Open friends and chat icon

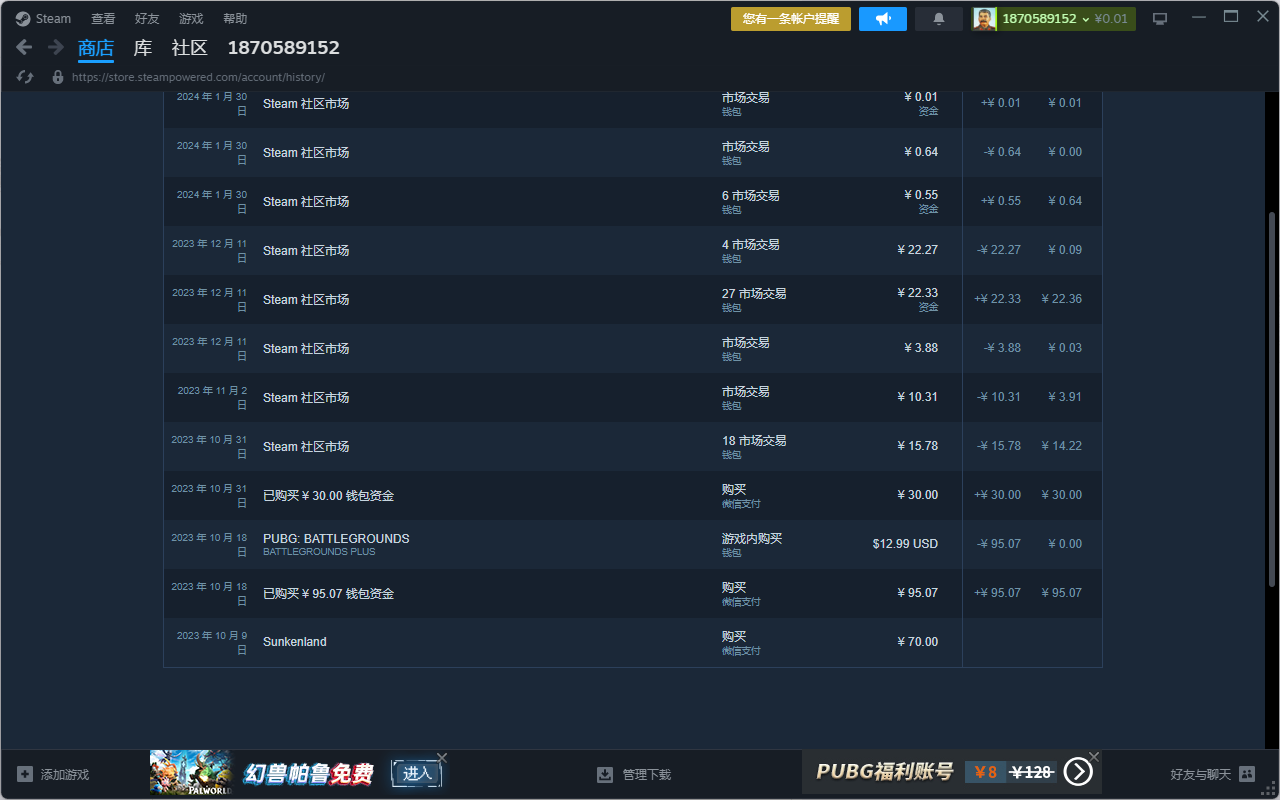point(1247,774)
